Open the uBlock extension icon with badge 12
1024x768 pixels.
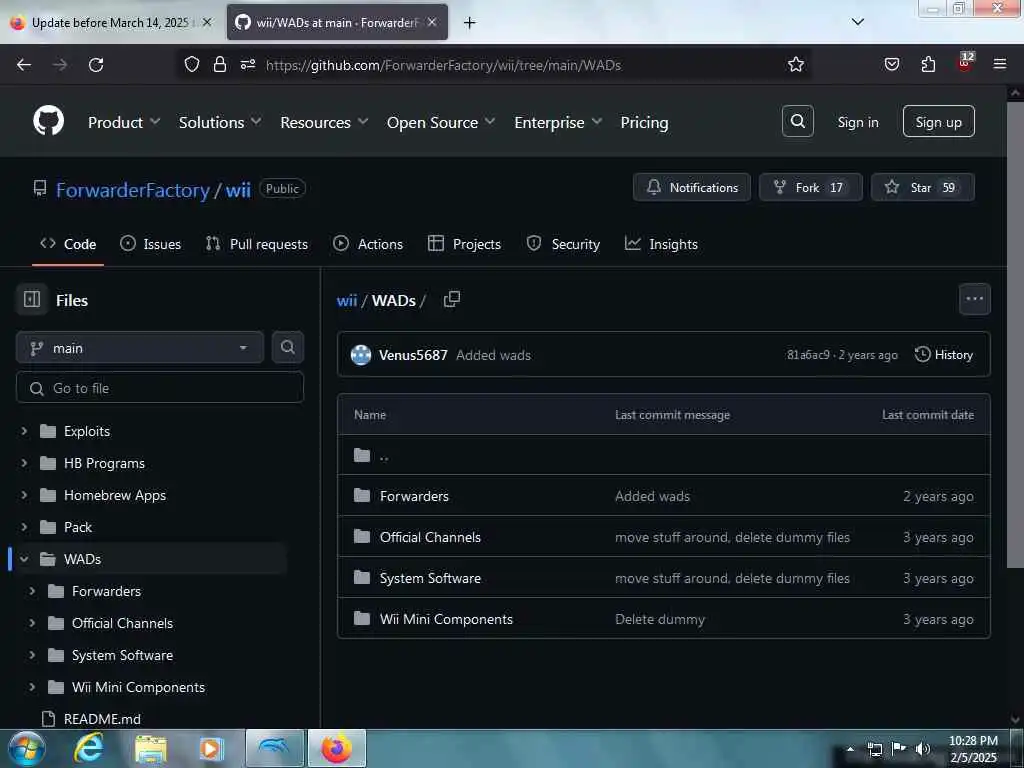point(965,63)
